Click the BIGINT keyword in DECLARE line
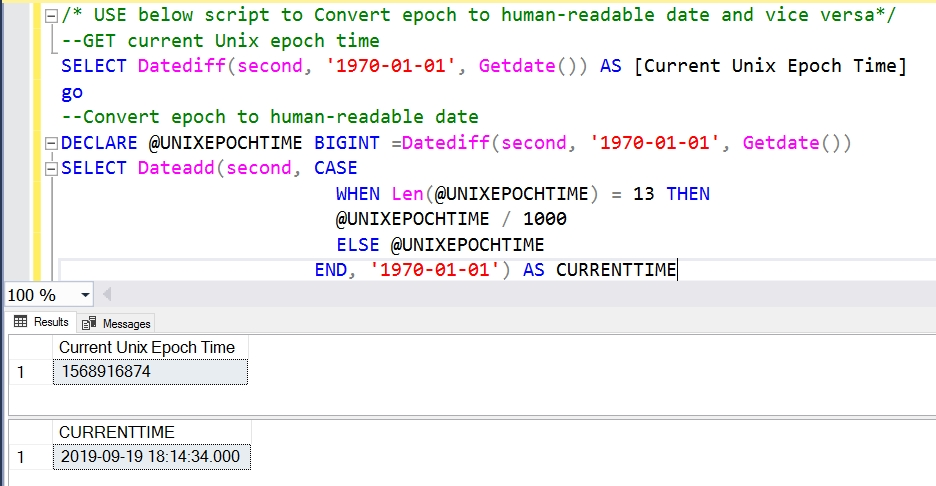Screen dimensions: 936x486 point(346,143)
